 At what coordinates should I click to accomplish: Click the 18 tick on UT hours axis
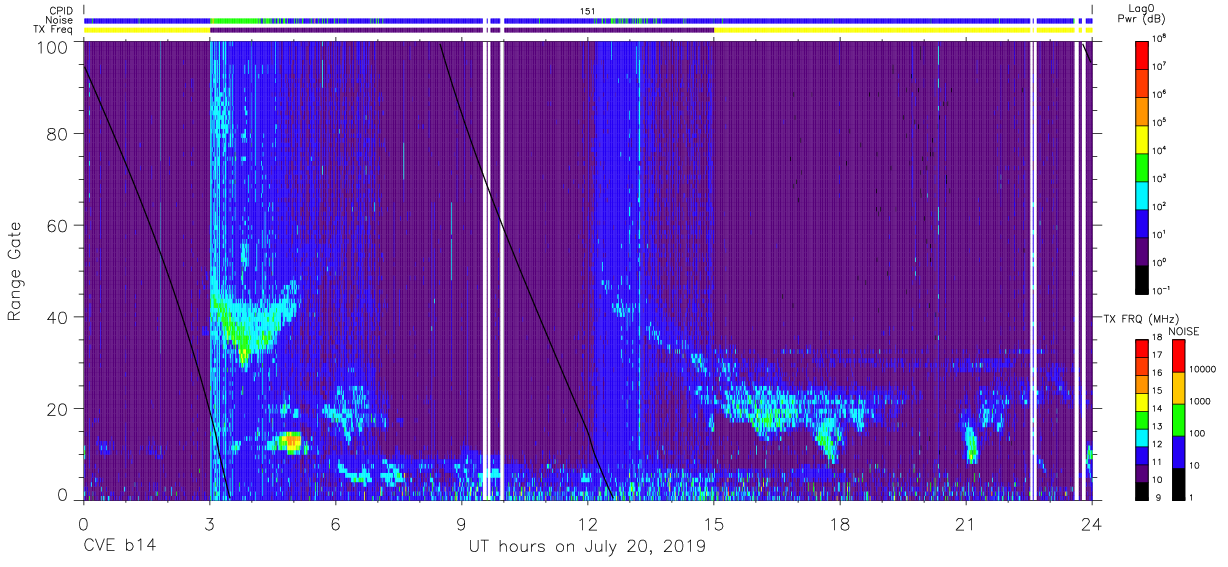(839, 523)
